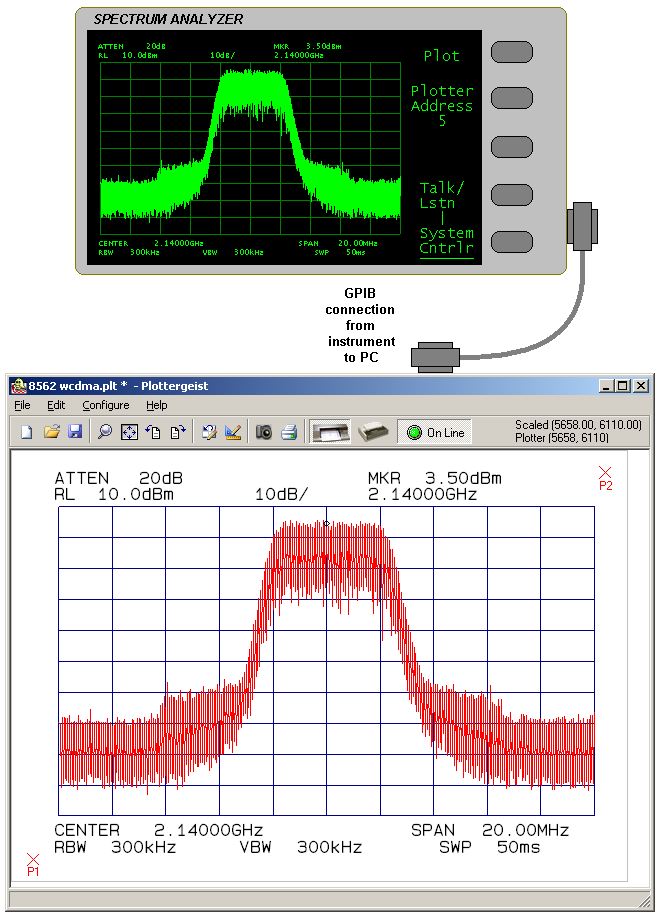This screenshot has height=920, width=664.
Task: Save plot with the floppy disk icon
Action: click(x=75, y=432)
